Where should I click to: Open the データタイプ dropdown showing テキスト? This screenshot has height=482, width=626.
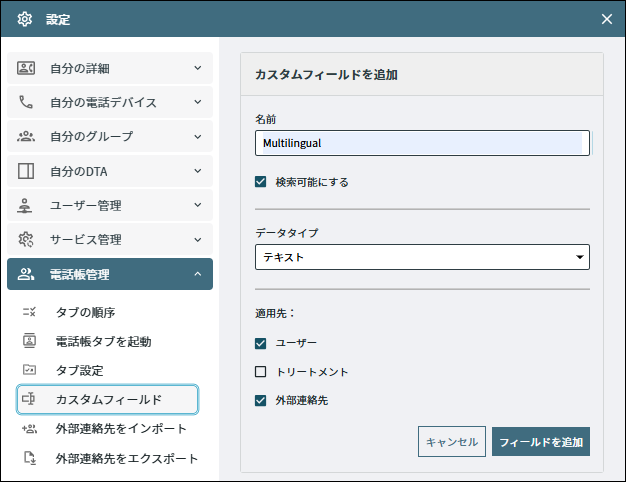pyautogui.click(x=422, y=257)
